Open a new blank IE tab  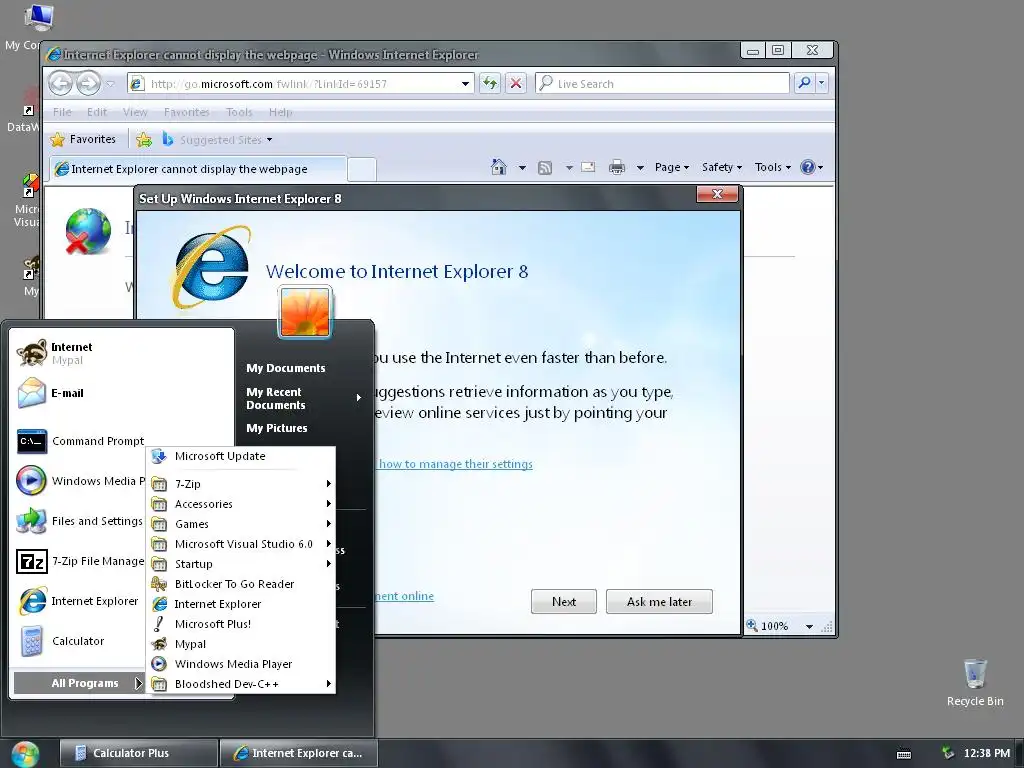[362, 170]
